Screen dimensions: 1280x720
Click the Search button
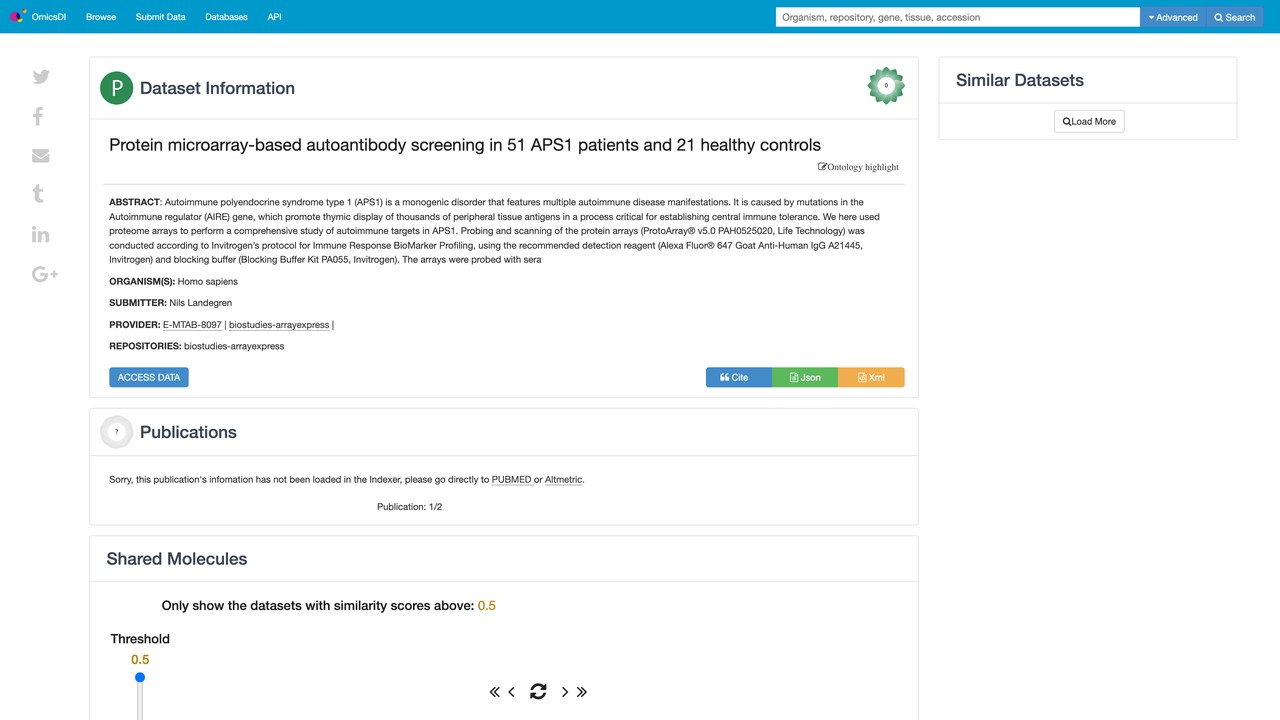[1235, 17]
